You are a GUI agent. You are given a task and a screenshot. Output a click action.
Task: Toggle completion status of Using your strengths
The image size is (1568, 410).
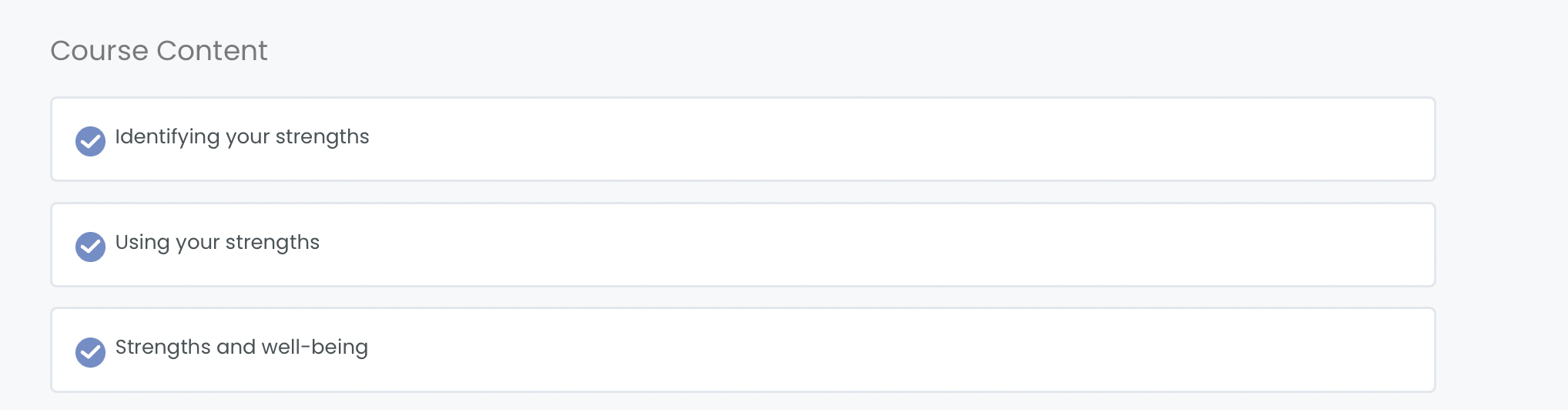point(90,247)
